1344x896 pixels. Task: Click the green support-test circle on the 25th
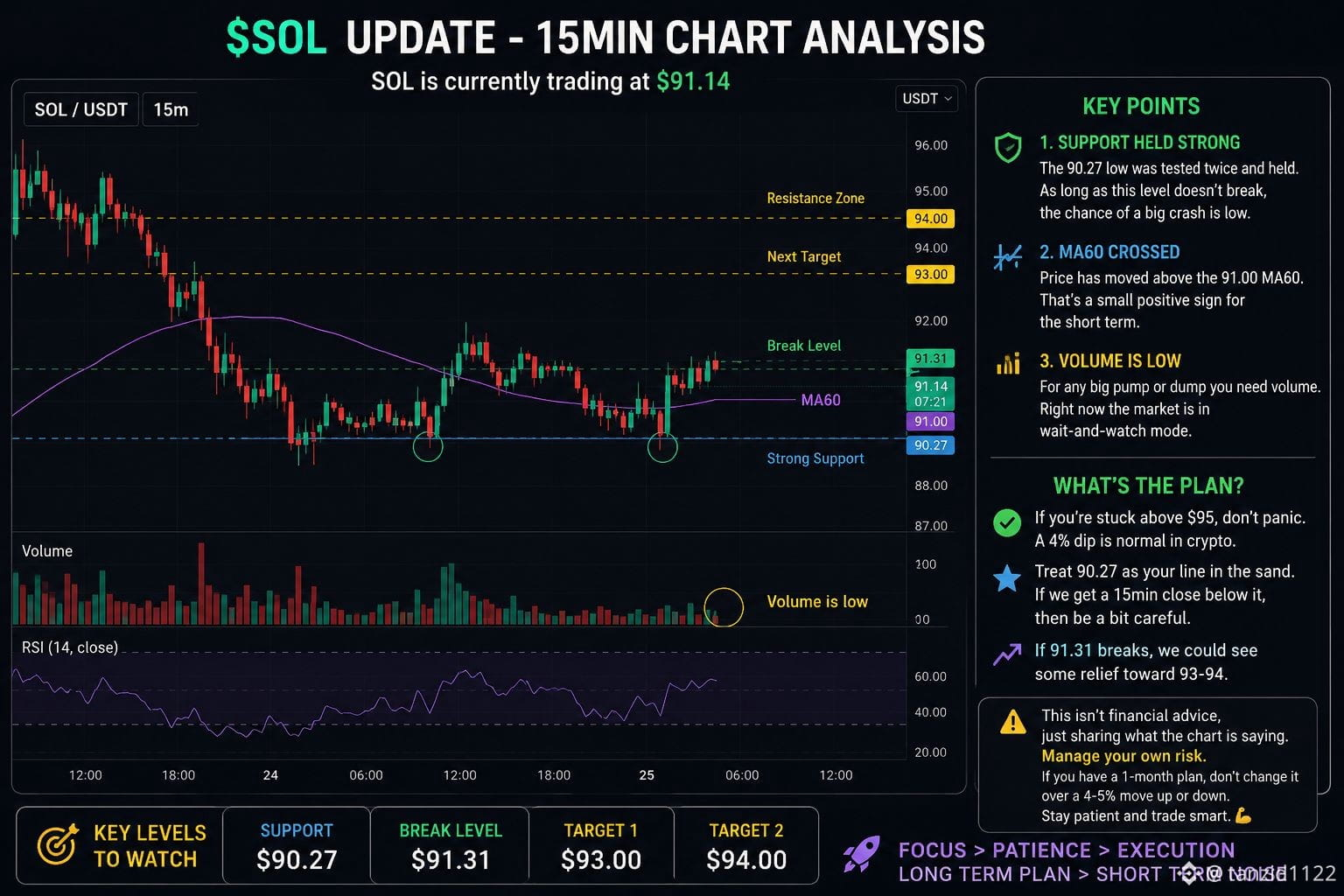pyautogui.click(x=662, y=446)
